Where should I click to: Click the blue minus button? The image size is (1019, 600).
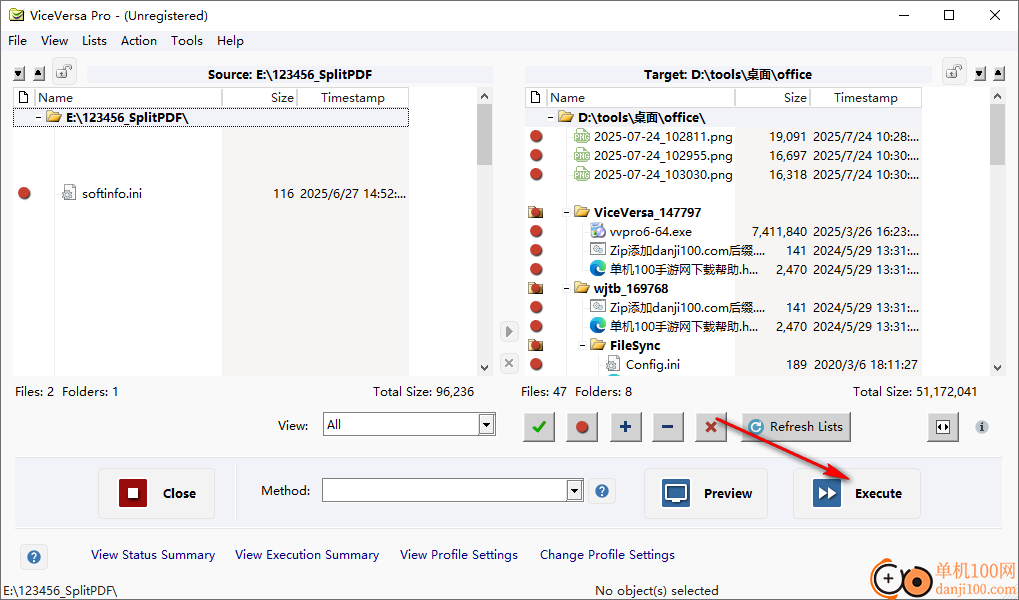coord(667,427)
